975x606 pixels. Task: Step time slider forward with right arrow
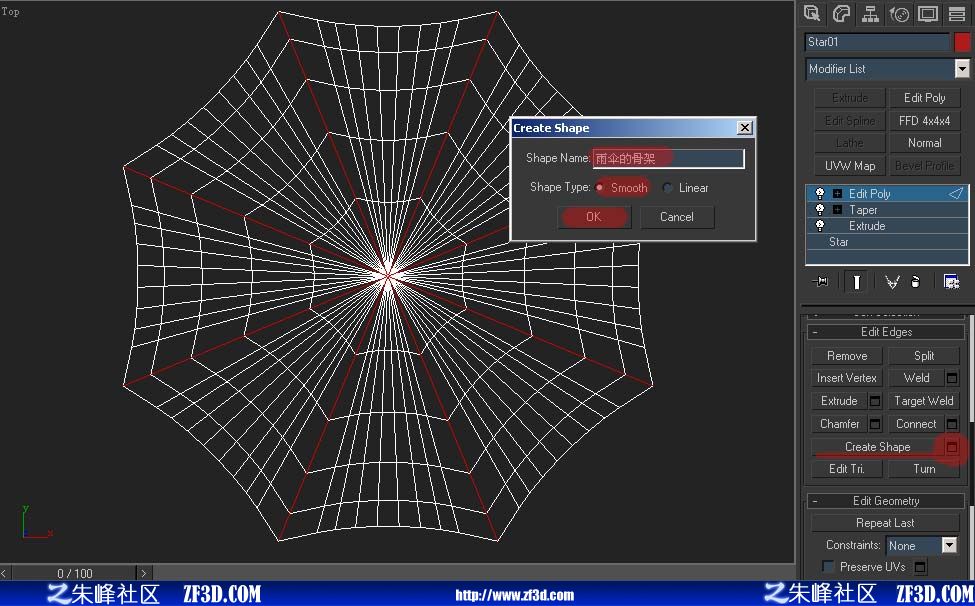pyautogui.click(x=144, y=573)
